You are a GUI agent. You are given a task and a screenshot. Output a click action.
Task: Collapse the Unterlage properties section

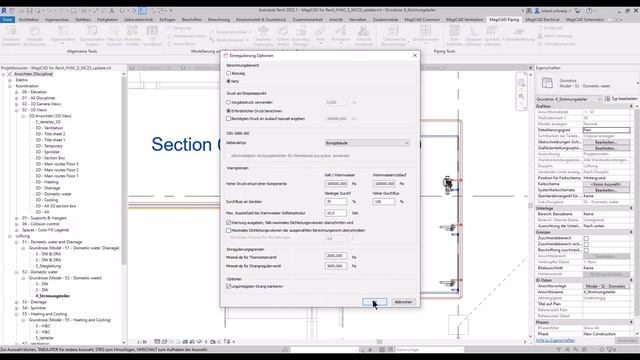point(631,208)
